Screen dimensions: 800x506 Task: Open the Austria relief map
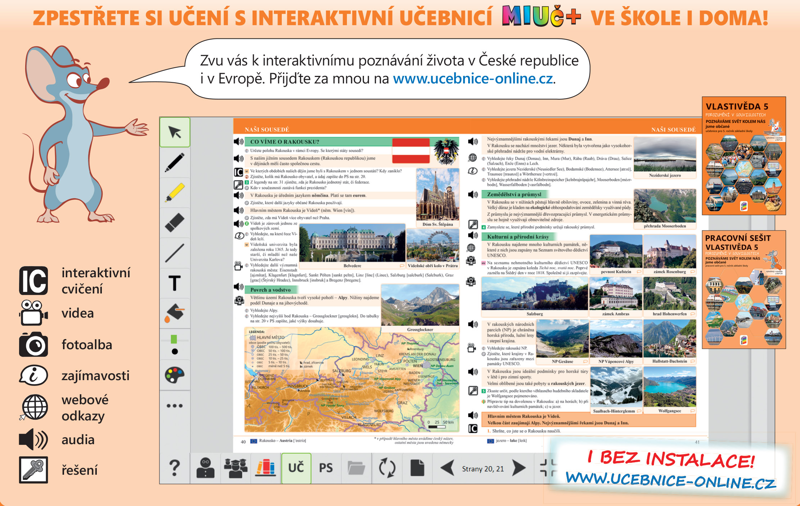pyautogui.click(x=351, y=379)
